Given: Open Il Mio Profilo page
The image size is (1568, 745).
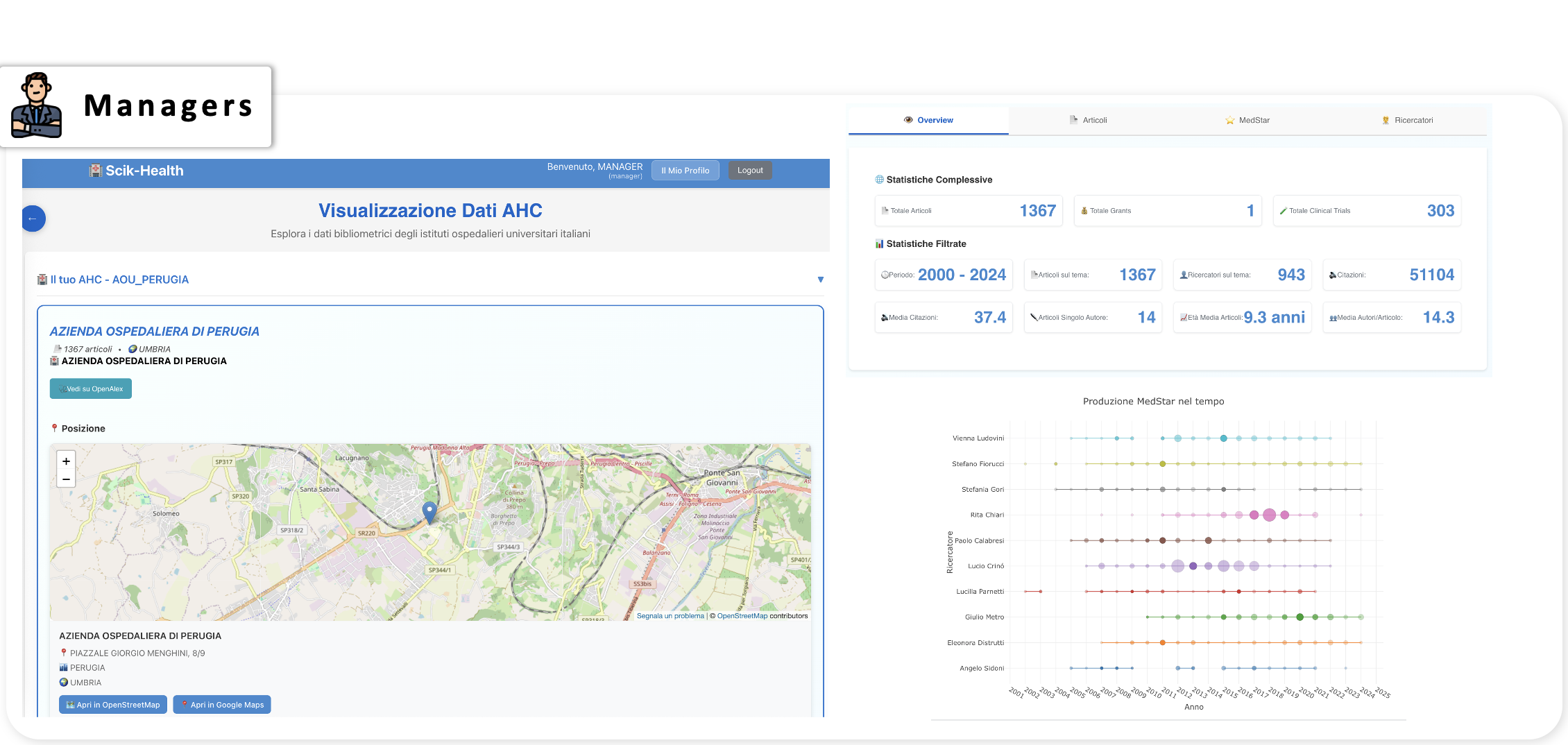Looking at the screenshot, I should 685,171.
